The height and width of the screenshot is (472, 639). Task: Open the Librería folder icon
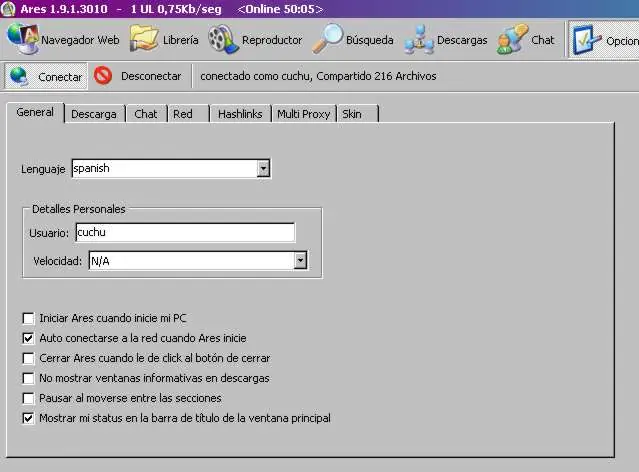pos(144,39)
